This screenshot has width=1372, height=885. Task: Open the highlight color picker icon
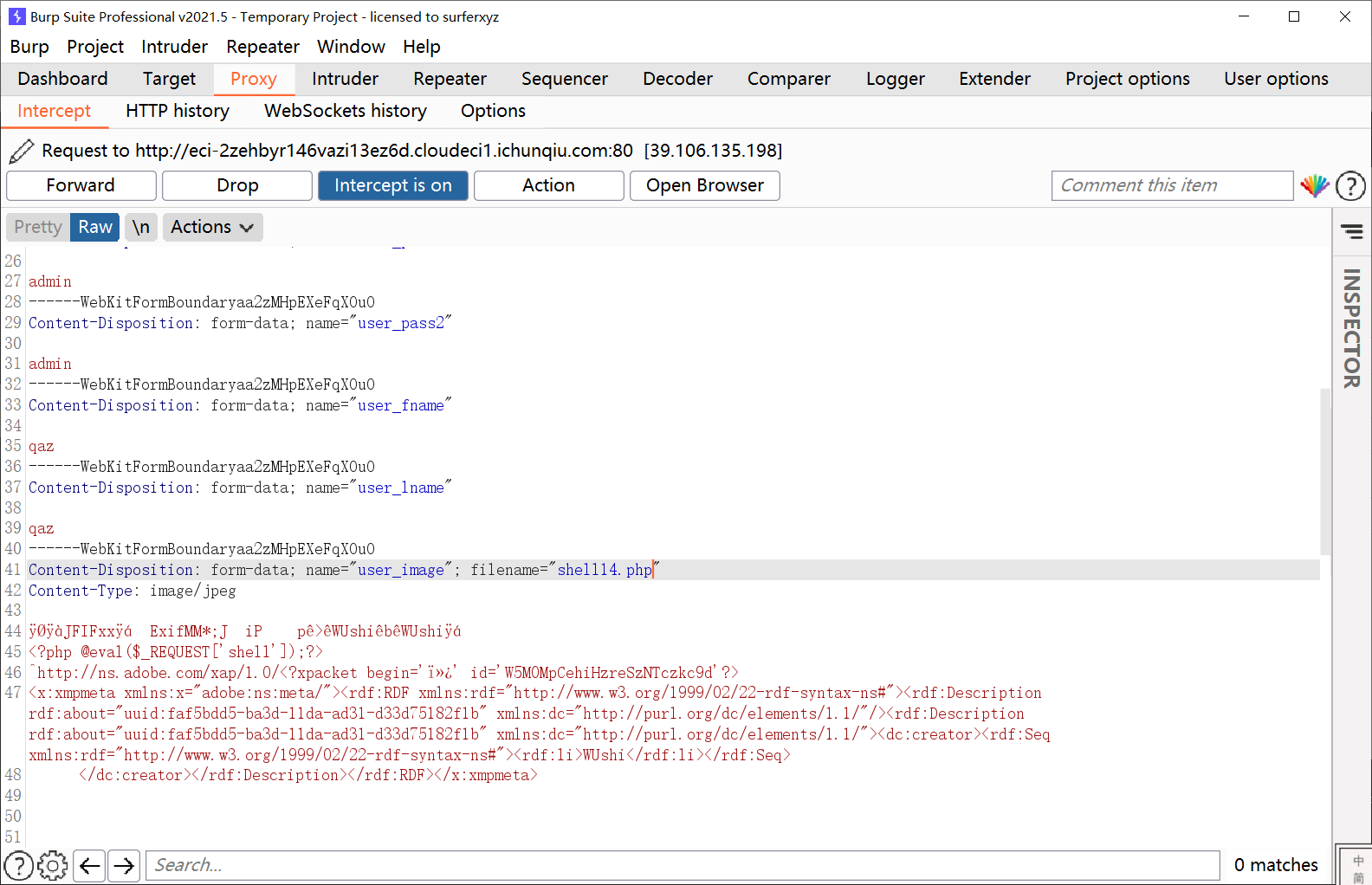point(1314,185)
